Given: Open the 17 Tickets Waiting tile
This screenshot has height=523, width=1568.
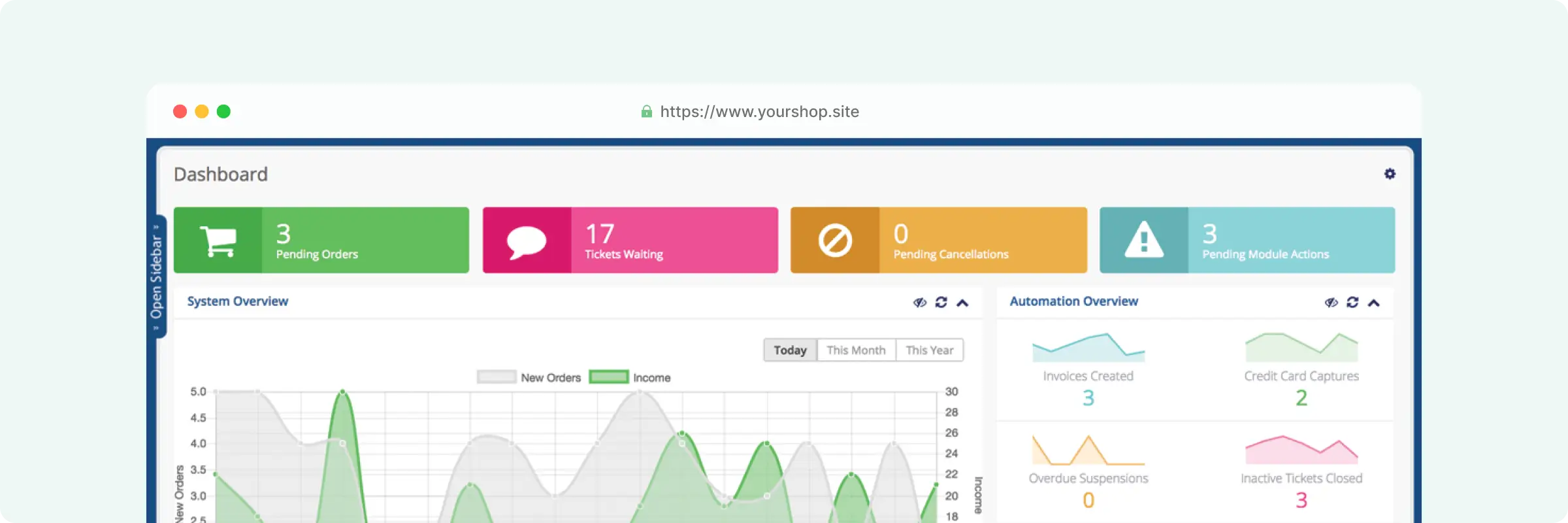Looking at the screenshot, I should tap(630, 240).
